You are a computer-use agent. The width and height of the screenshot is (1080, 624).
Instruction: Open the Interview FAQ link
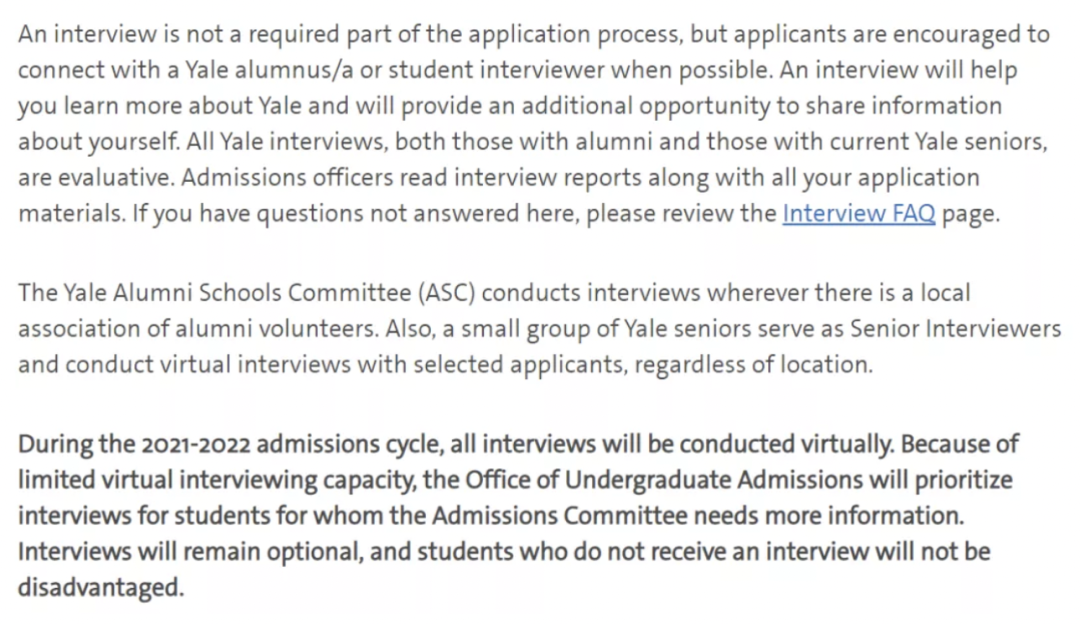(x=858, y=214)
